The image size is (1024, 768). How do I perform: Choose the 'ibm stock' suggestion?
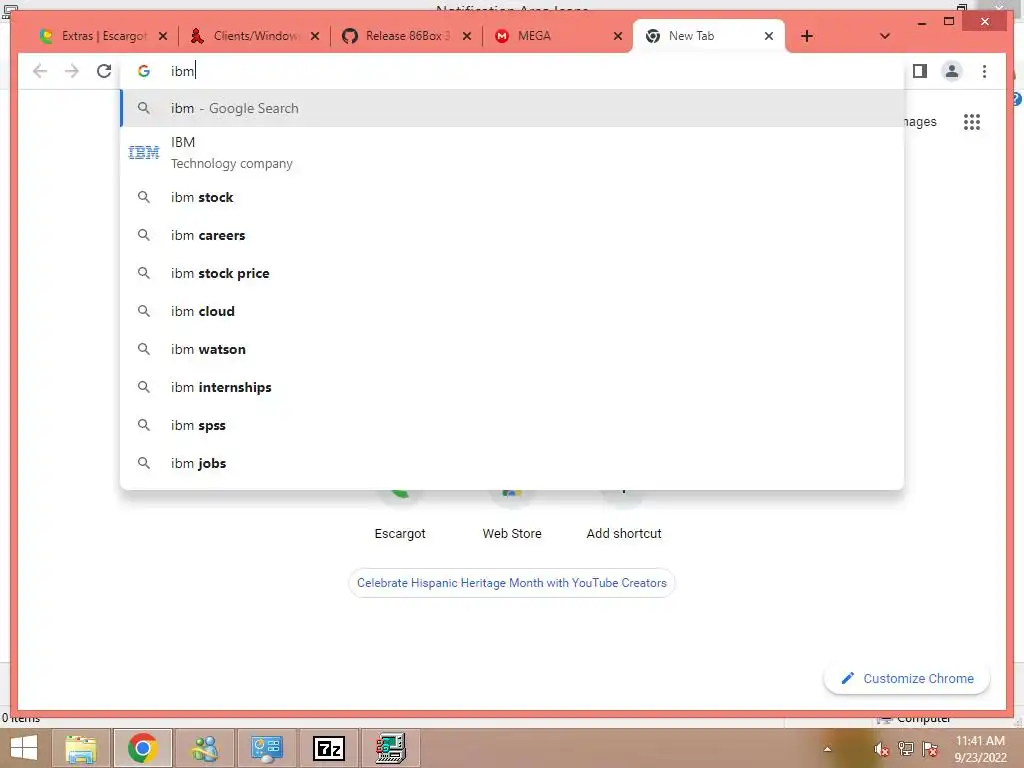coord(513,197)
